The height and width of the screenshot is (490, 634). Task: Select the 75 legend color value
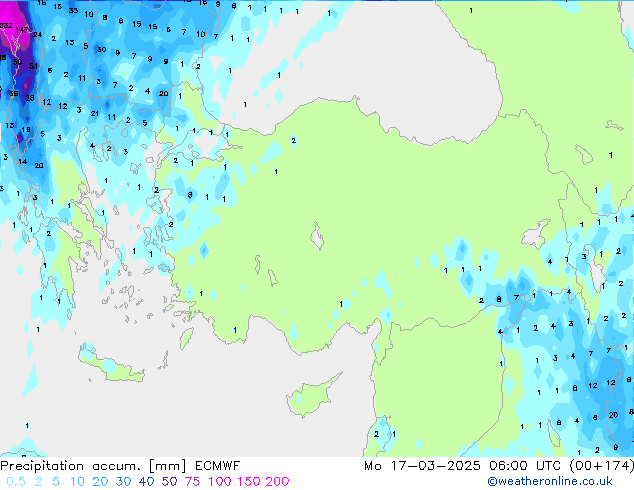(192, 482)
